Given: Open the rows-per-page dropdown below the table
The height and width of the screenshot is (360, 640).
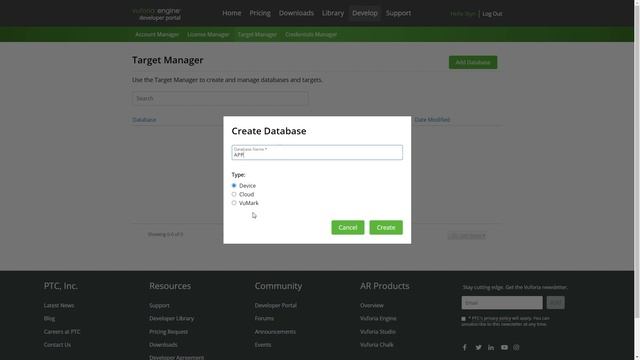Looking at the screenshot, I should [x=467, y=236].
